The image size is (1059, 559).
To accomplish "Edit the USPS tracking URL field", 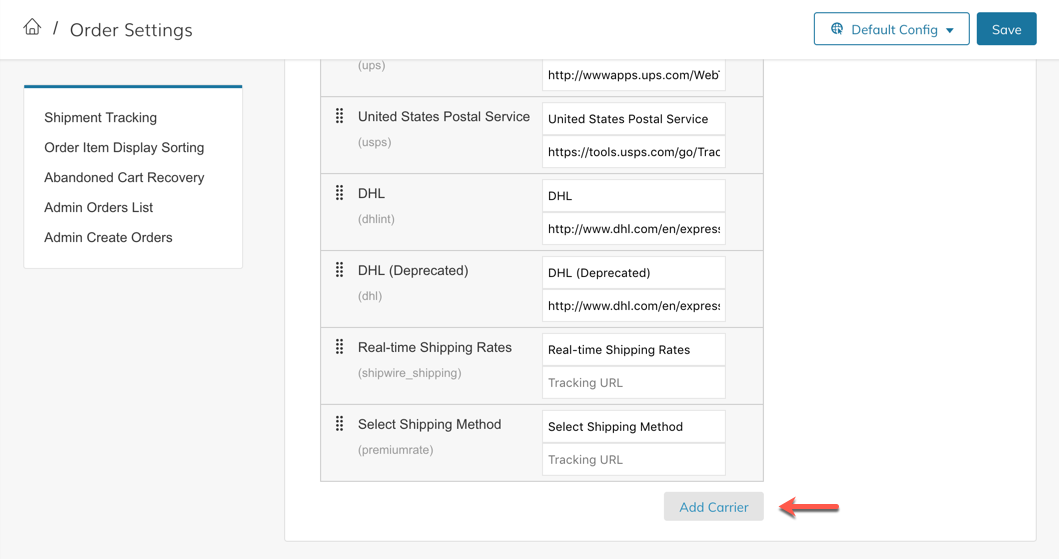I will coord(633,152).
